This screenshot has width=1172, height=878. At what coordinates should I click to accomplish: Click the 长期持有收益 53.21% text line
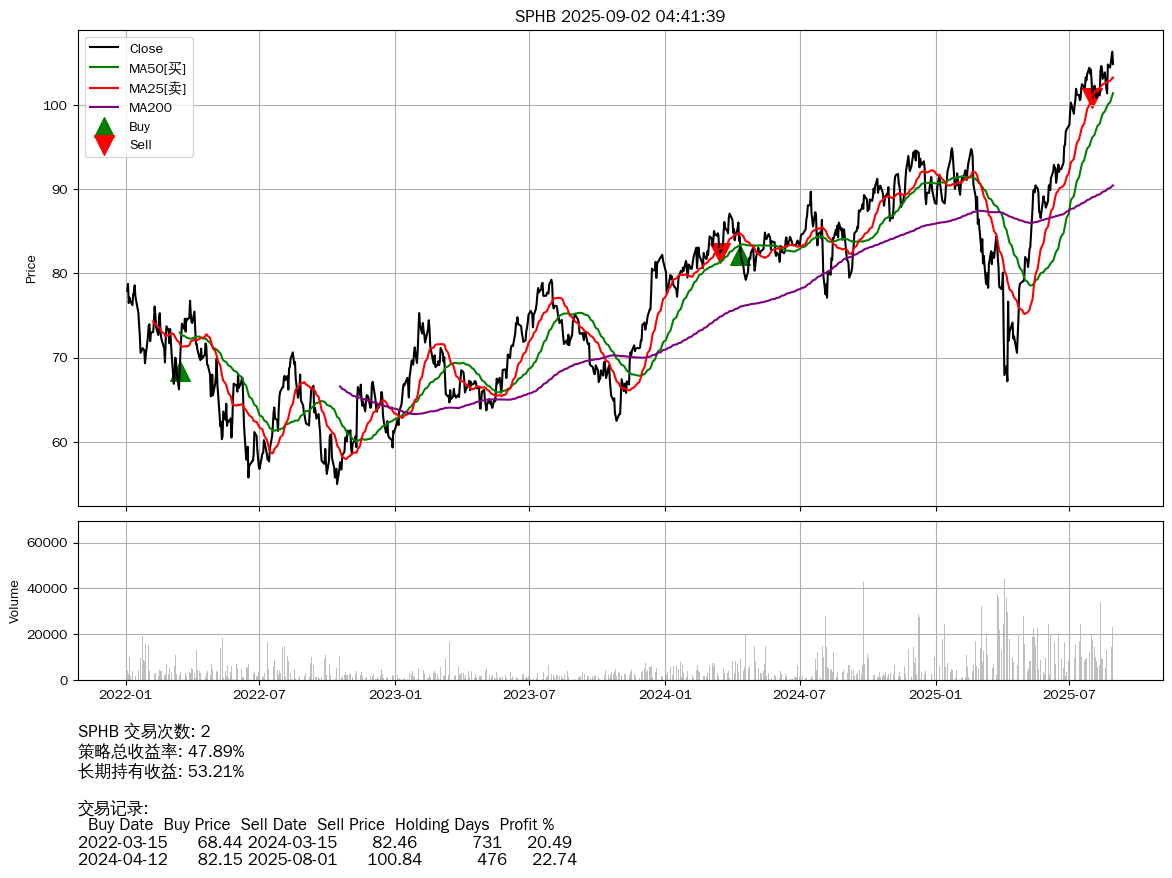click(161, 771)
